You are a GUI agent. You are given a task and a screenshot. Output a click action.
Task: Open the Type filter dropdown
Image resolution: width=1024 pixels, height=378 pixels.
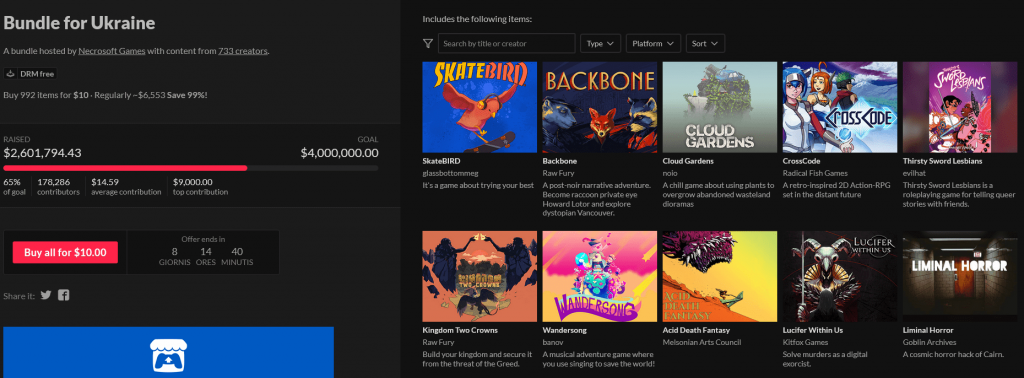pyautogui.click(x=600, y=44)
